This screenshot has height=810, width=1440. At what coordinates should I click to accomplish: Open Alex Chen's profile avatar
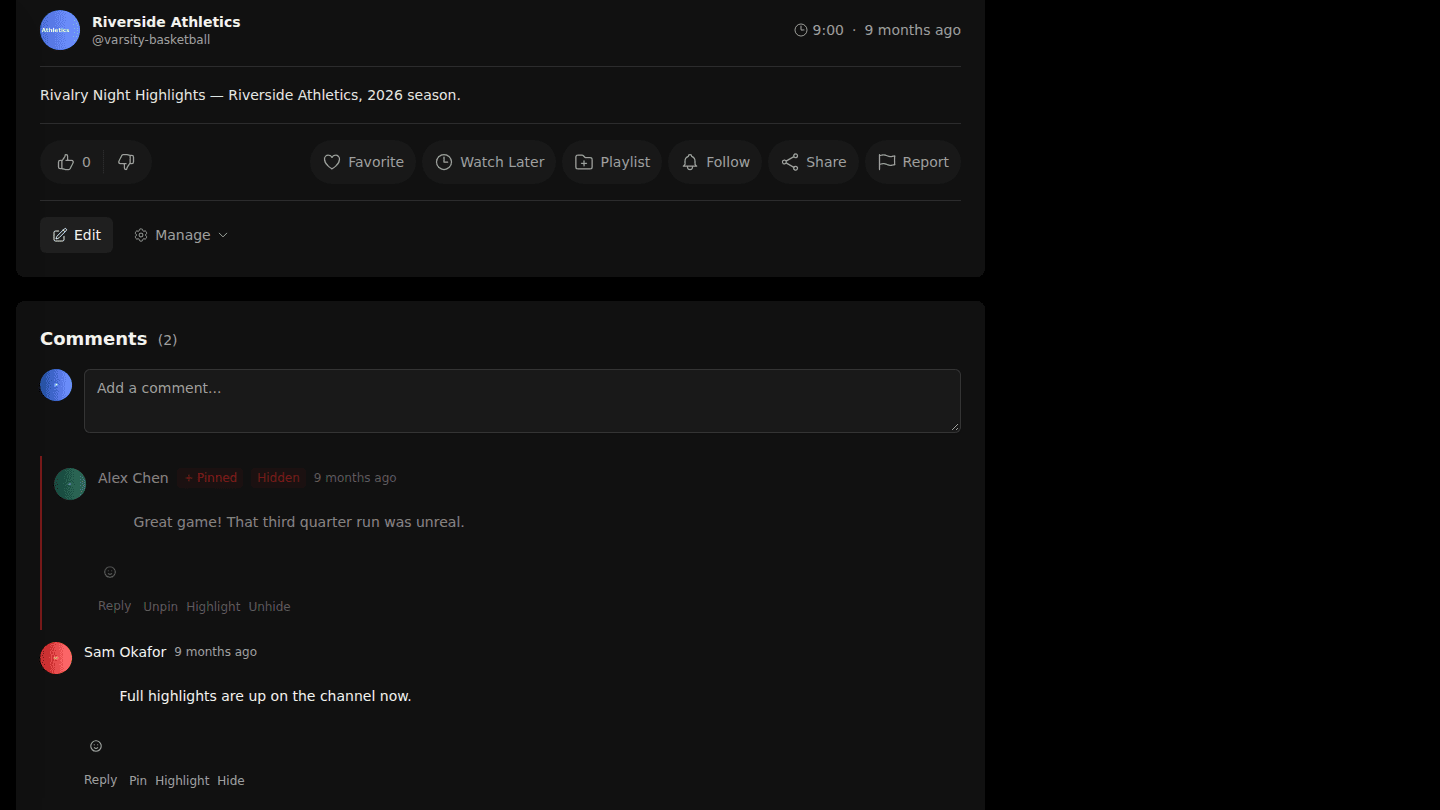(x=70, y=484)
